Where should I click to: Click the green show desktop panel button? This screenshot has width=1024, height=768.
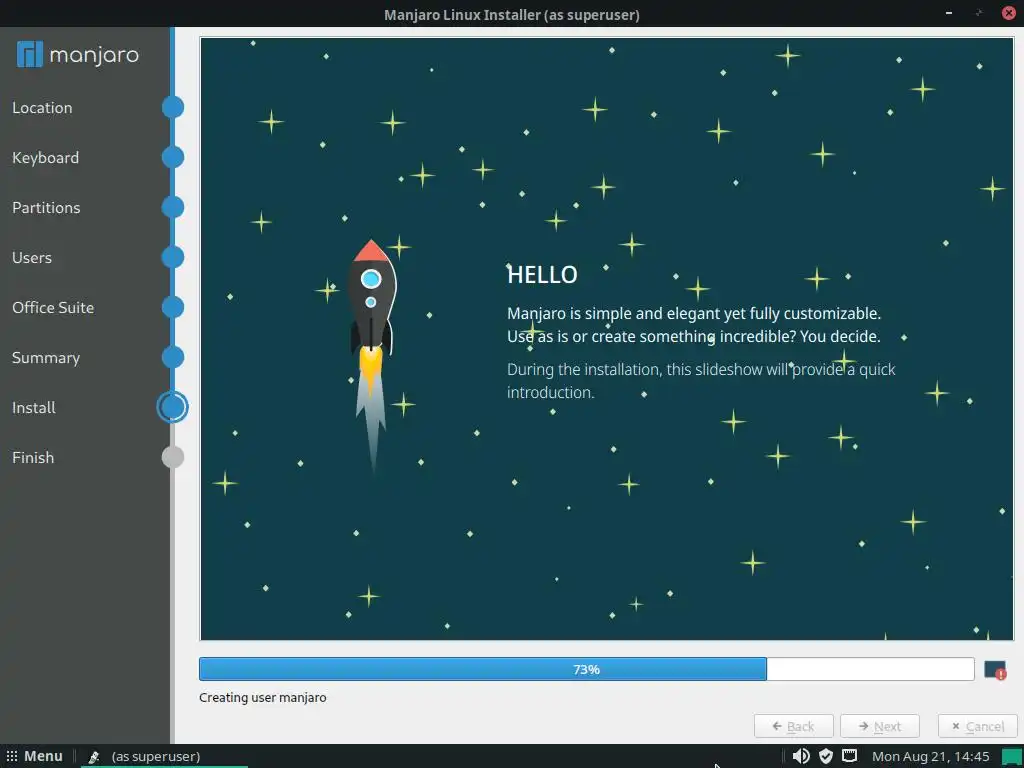(x=1012, y=756)
